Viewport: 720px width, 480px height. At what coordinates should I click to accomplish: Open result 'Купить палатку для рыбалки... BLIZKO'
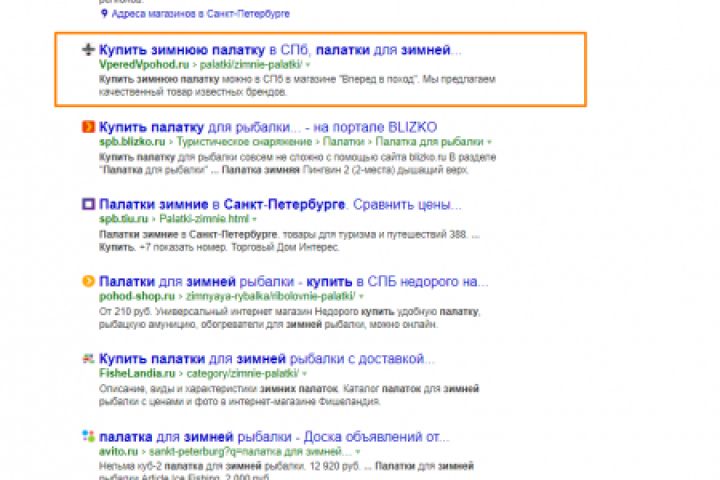(268, 127)
